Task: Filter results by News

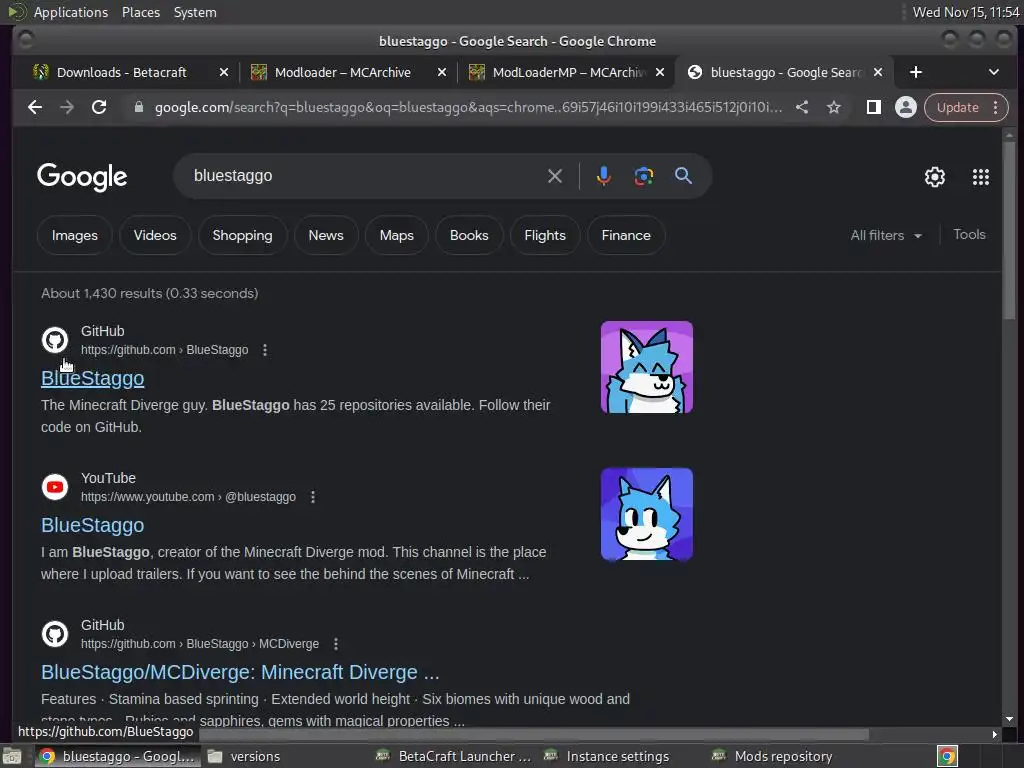Action: (x=326, y=235)
